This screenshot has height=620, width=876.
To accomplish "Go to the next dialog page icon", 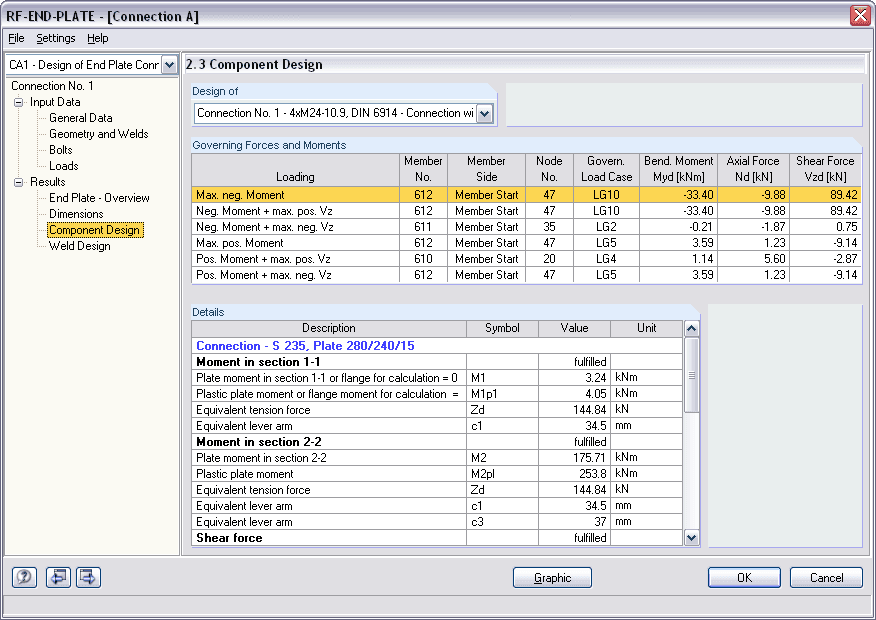I will [88, 577].
